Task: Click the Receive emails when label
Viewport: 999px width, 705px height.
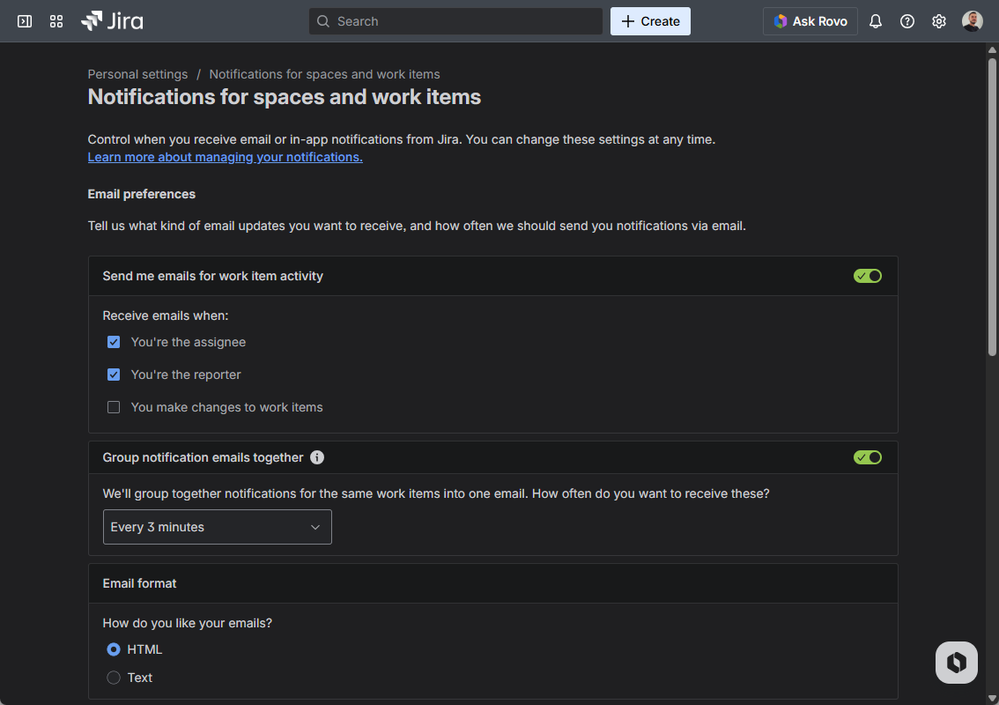Action: point(165,315)
